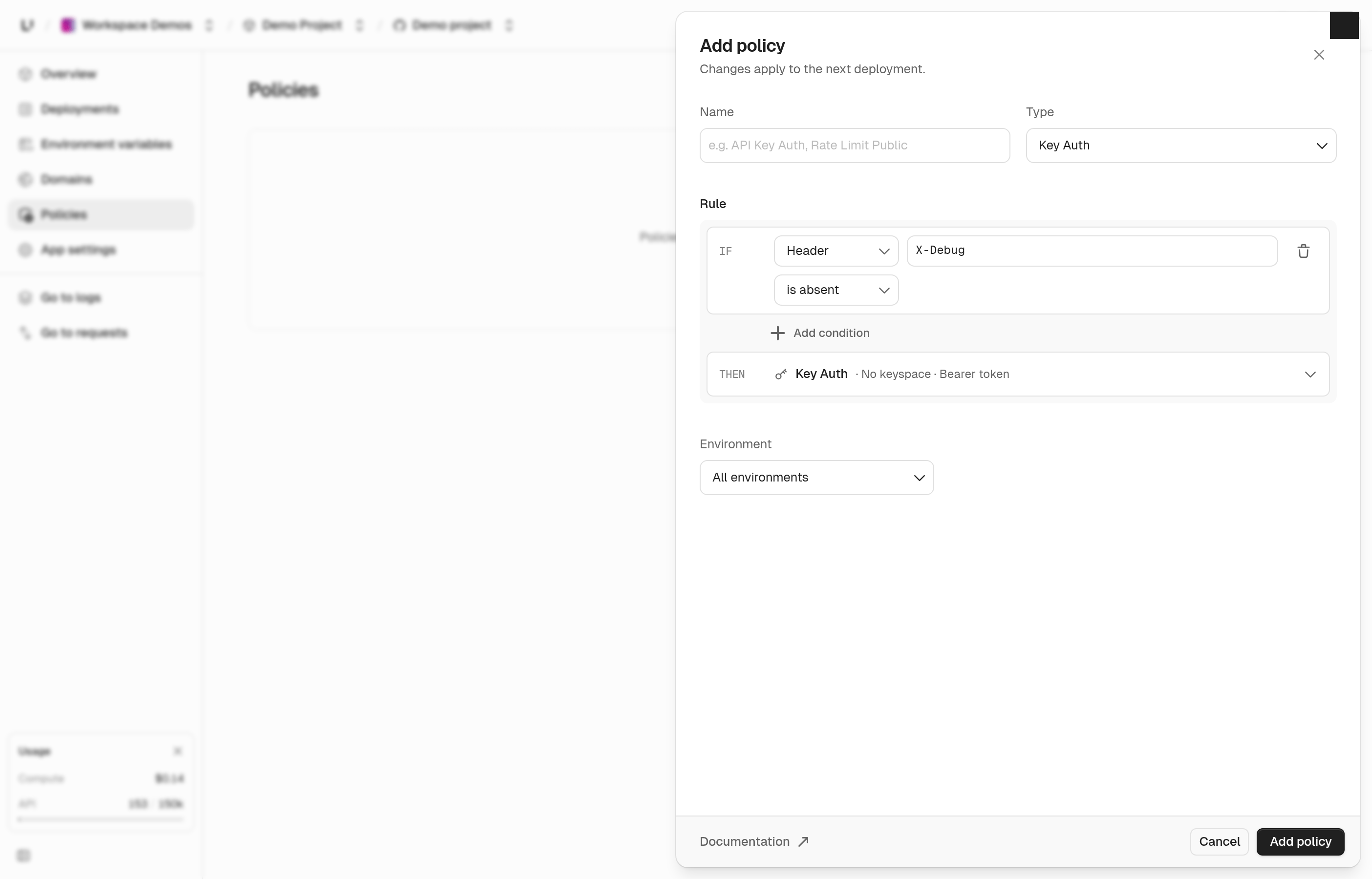
Task: Click Go to requests in sidebar
Action: (101, 333)
